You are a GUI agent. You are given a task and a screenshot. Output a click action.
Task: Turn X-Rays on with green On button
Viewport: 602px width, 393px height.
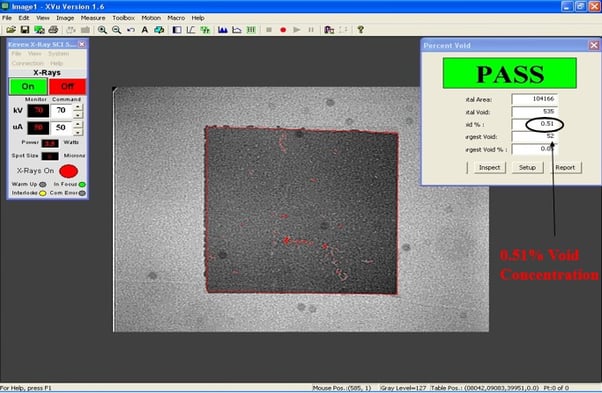pos(28,86)
